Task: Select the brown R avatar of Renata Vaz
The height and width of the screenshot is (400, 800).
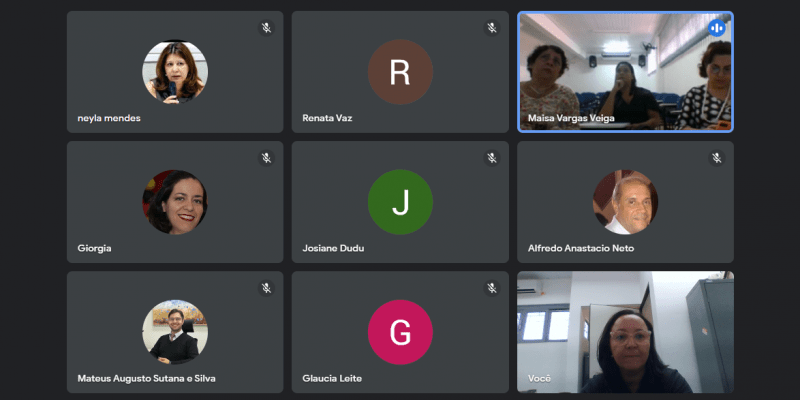Action: click(401, 72)
